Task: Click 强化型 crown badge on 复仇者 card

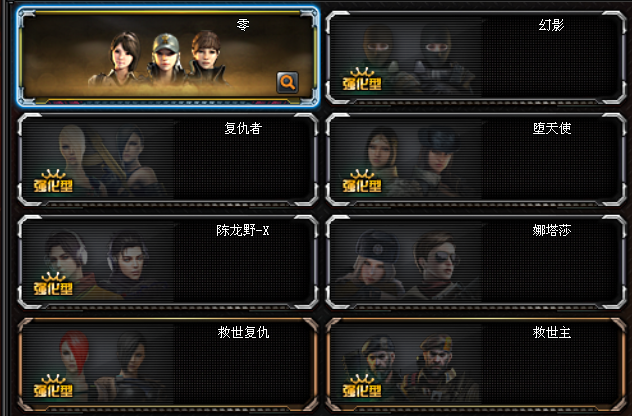Action: point(53,181)
